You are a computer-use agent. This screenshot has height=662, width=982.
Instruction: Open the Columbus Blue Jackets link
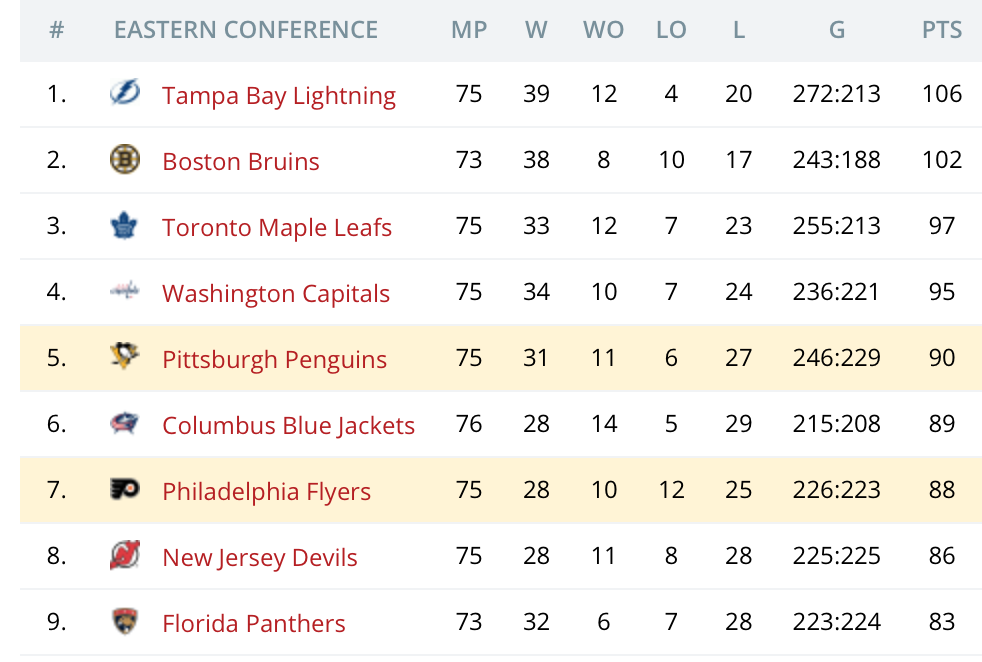(288, 426)
